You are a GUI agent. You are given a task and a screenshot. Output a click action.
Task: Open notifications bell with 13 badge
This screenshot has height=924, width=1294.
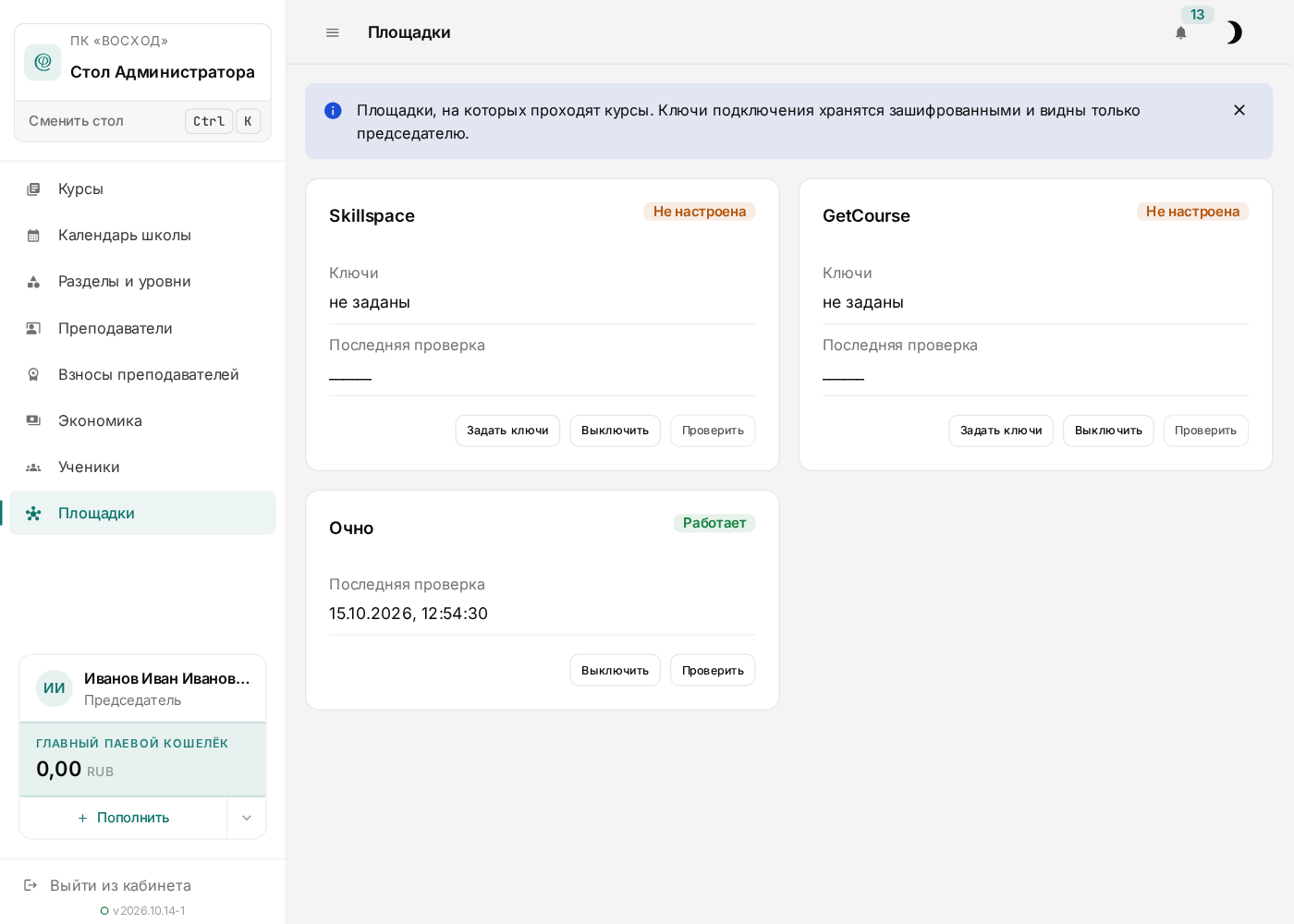pyautogui.click(x=1180, y=32)
